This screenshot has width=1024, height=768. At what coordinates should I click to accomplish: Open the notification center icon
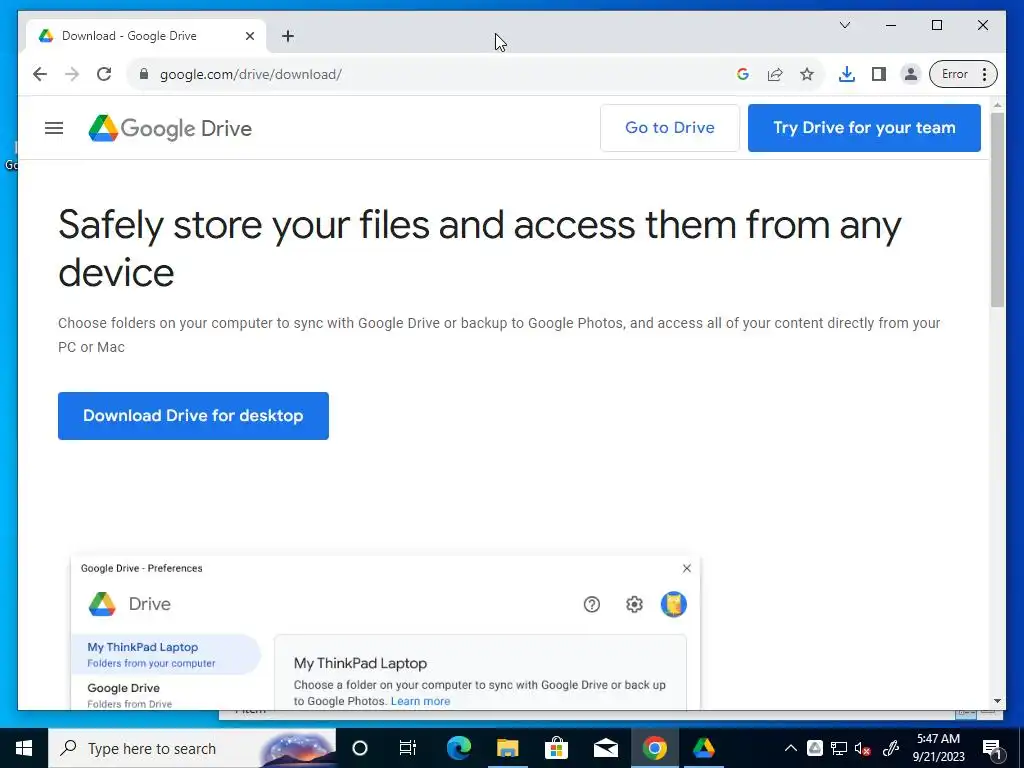tap(993, 748)
